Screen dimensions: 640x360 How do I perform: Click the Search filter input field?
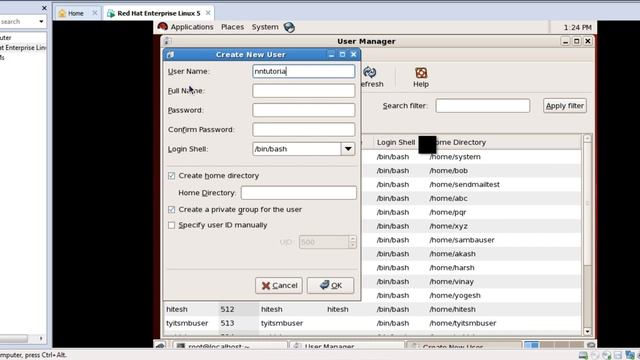(482, 106)
